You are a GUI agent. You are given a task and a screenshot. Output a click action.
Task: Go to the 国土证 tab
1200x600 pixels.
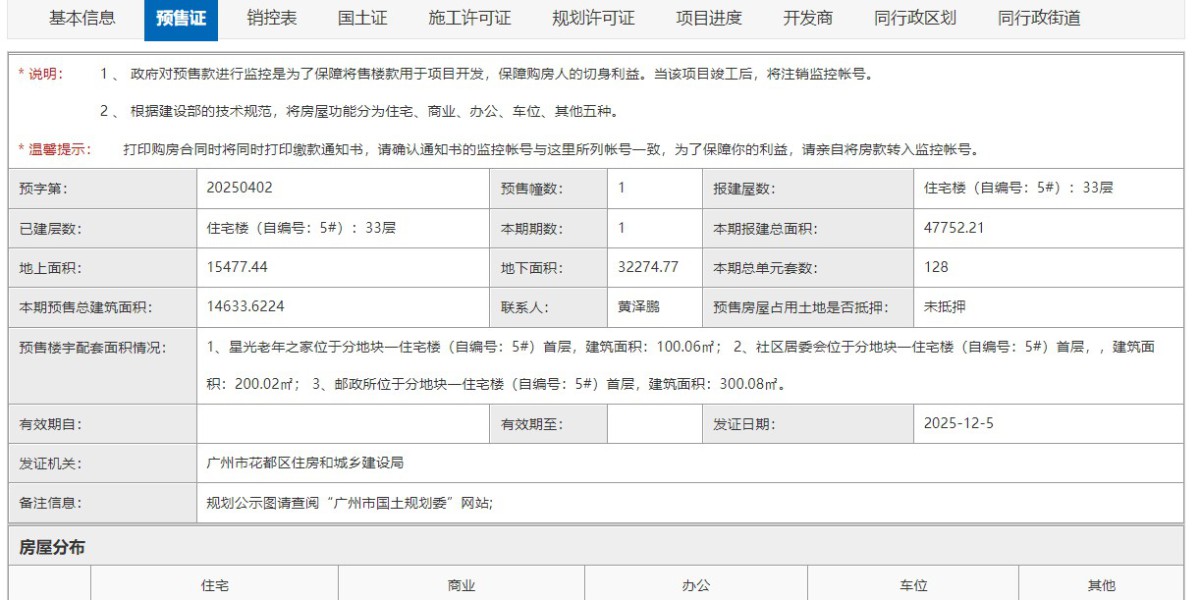(x=362, y=18)
